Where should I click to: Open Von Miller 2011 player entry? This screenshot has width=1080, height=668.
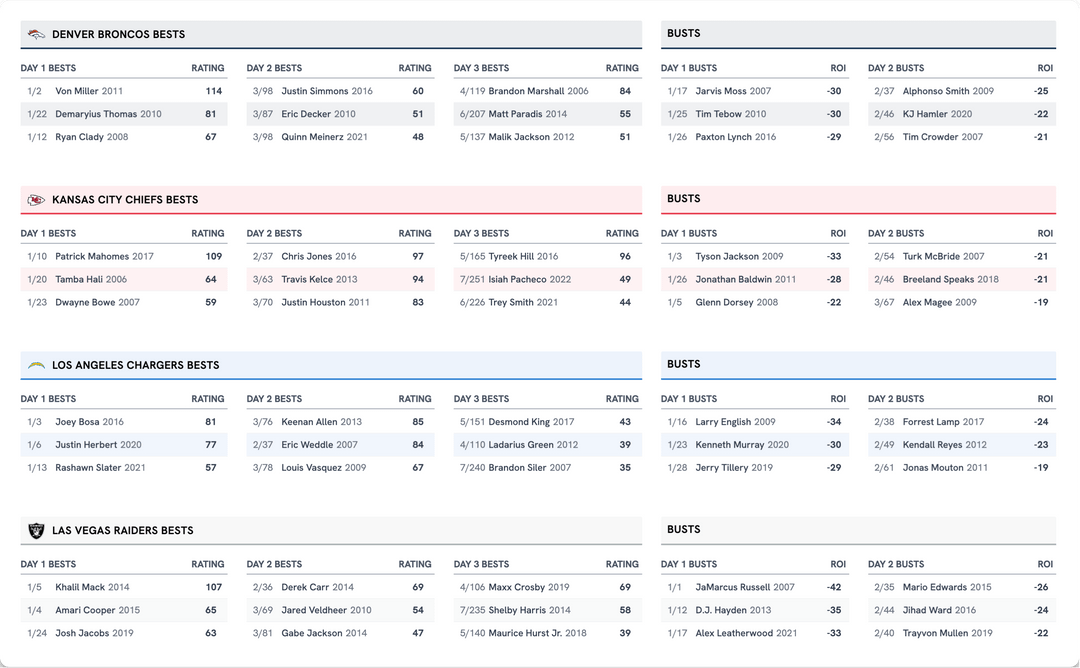pyautogui.click(x=89, y=91)
